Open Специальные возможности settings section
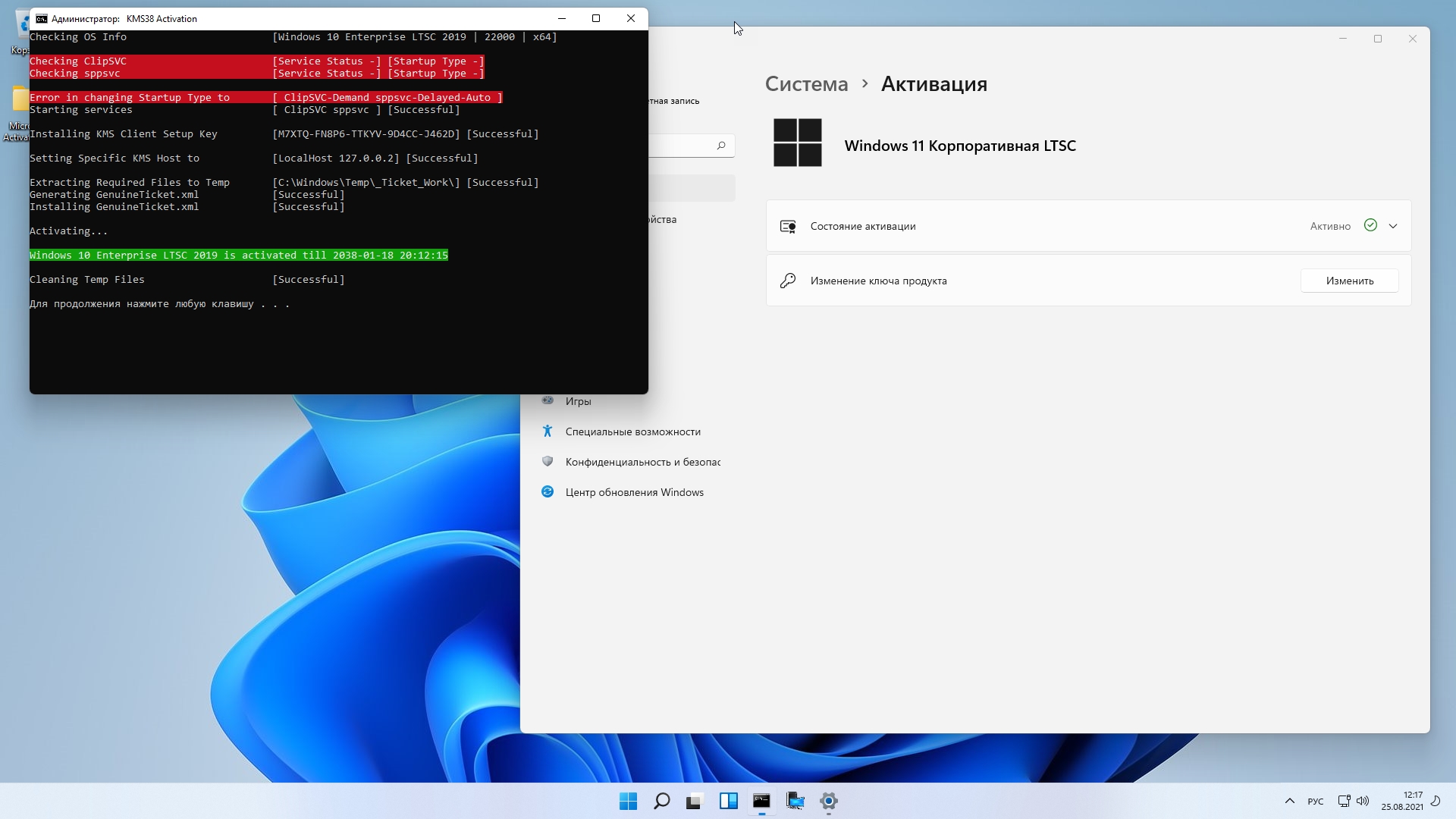The height and width of the screenshot is (819, 1456). pyautogui.click(x=632, y=431)
